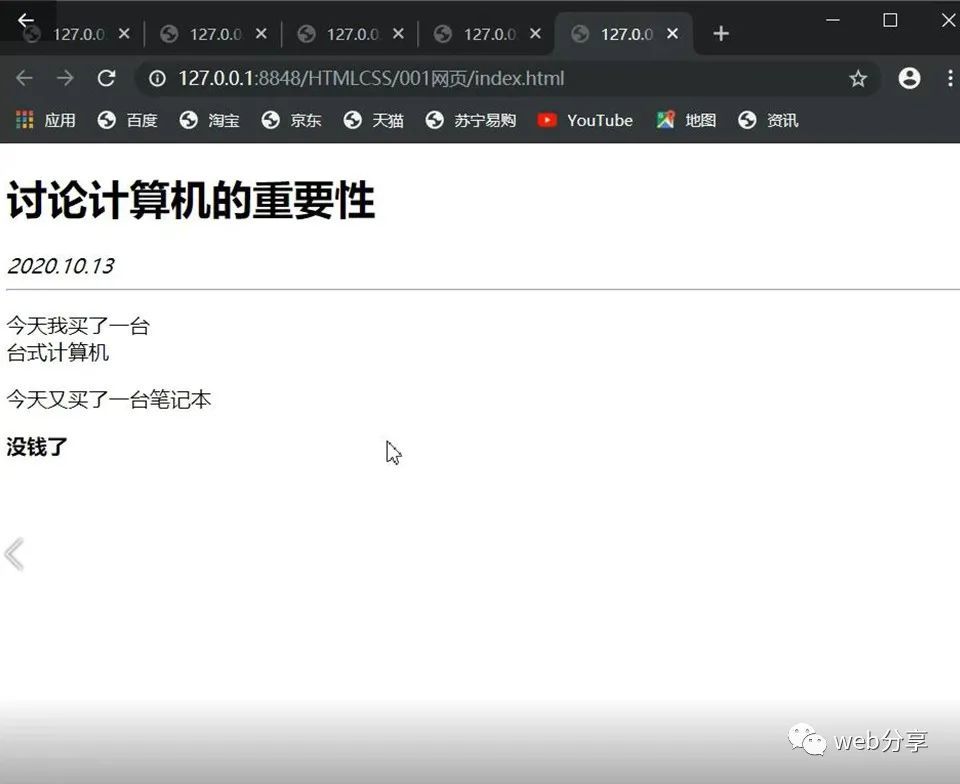This screenshot has height=784, width=960.
Task: Click the italic date 2020.10.13
Action: [x=60, y=266]
